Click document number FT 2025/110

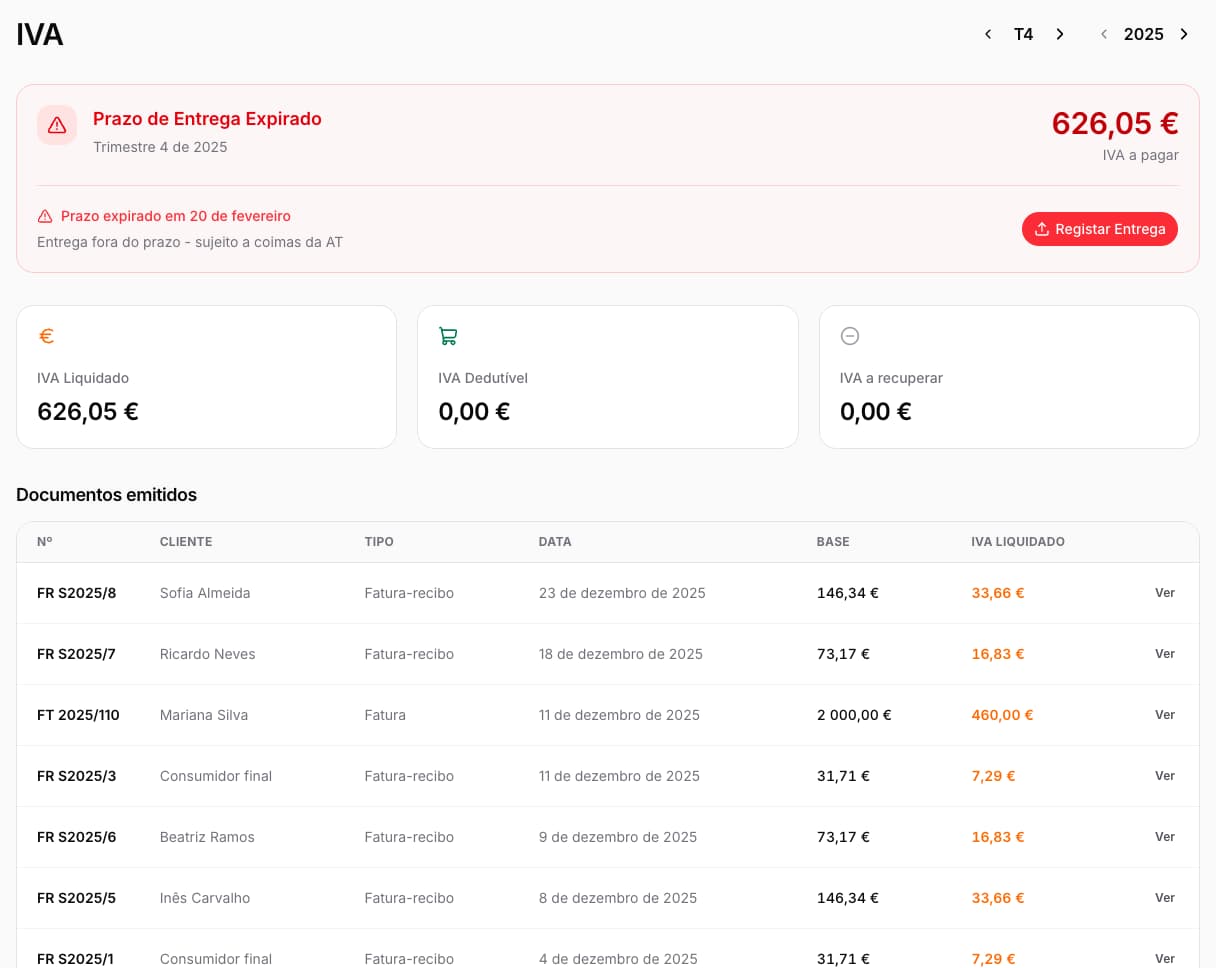click(78, 715)
